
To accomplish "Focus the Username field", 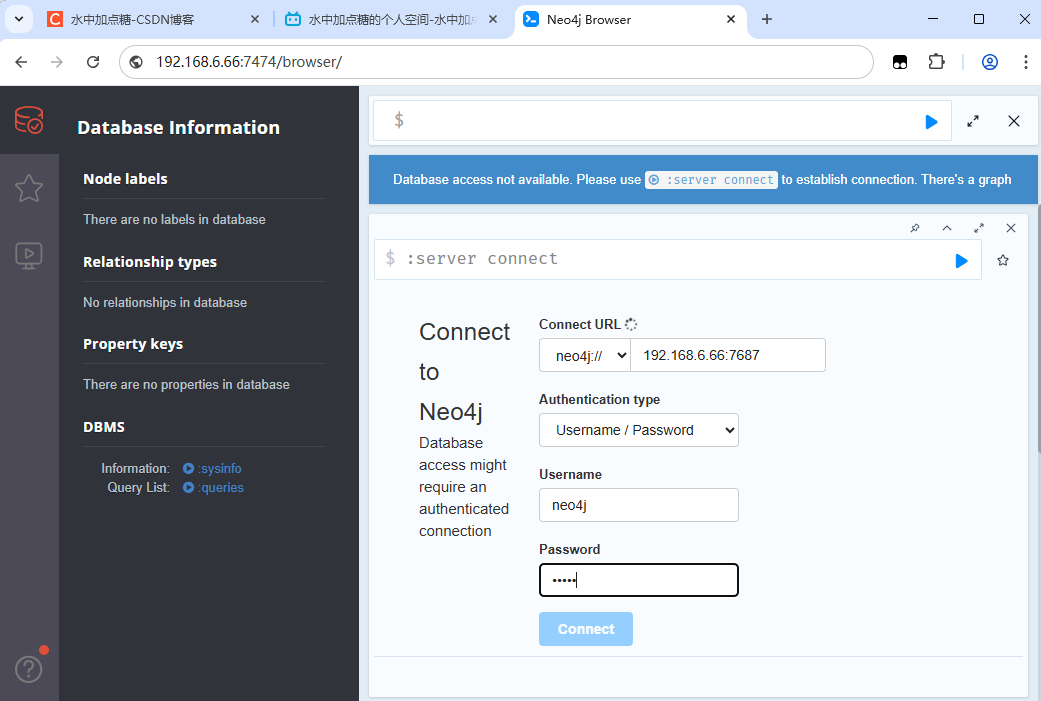I will (x=639, y=505).
